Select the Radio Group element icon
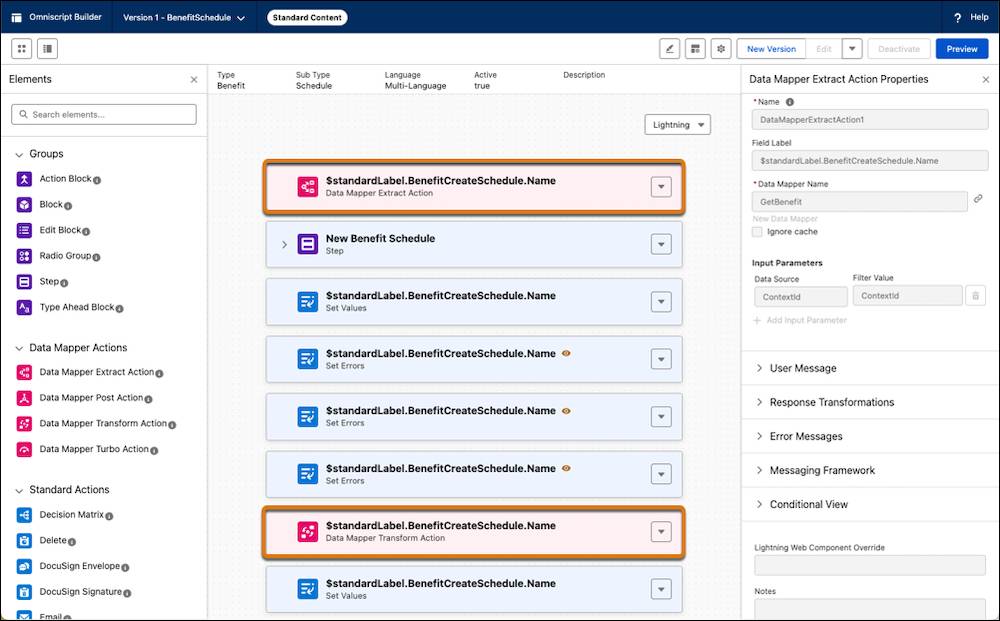This screenshot has width=1000, height=621. pos(24,256)
